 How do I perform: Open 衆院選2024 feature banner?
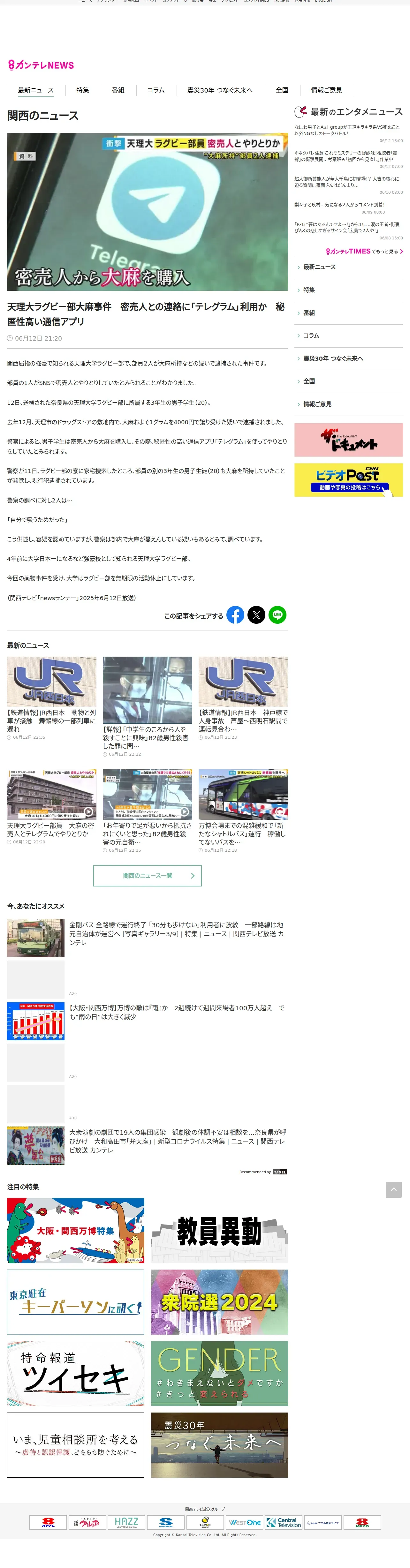pyautogui.click(x=219, y=1302)
